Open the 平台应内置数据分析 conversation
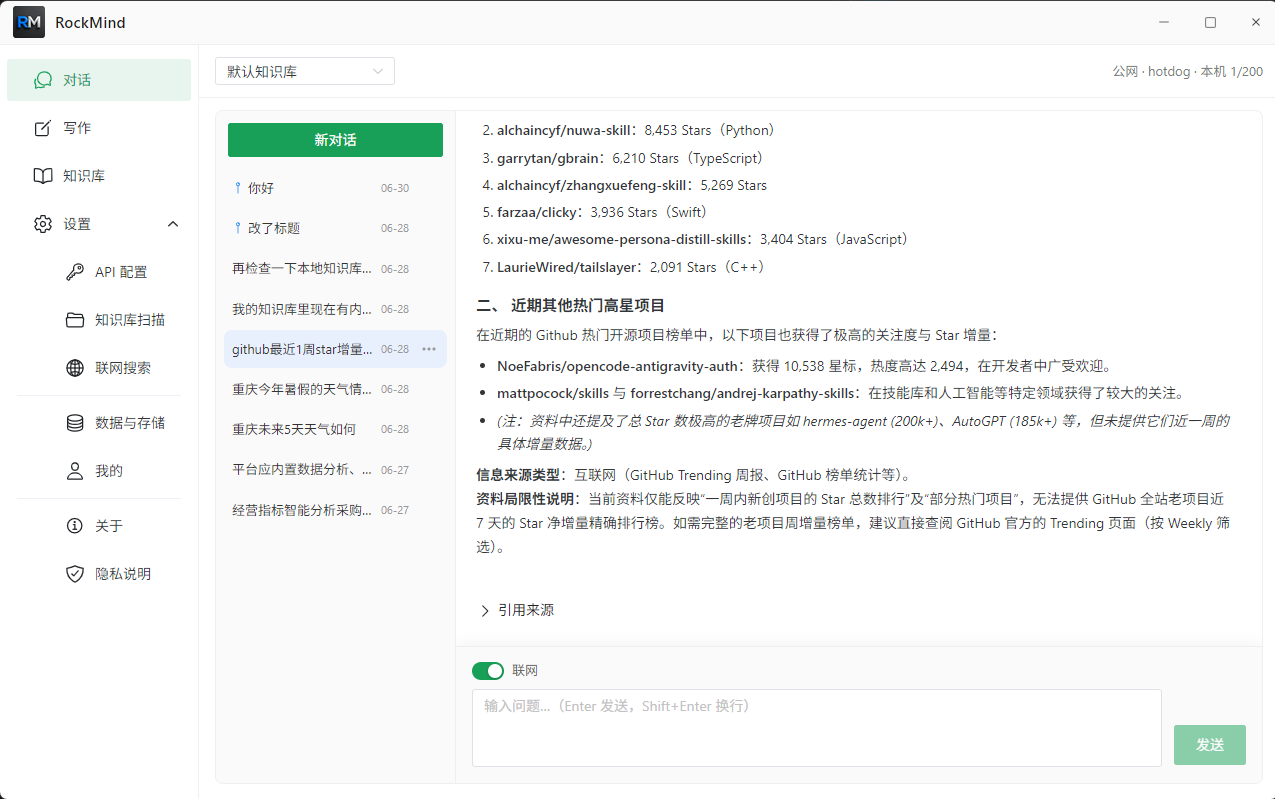Viewport: 1275px width, 799px height. click(x=335, y=470)
